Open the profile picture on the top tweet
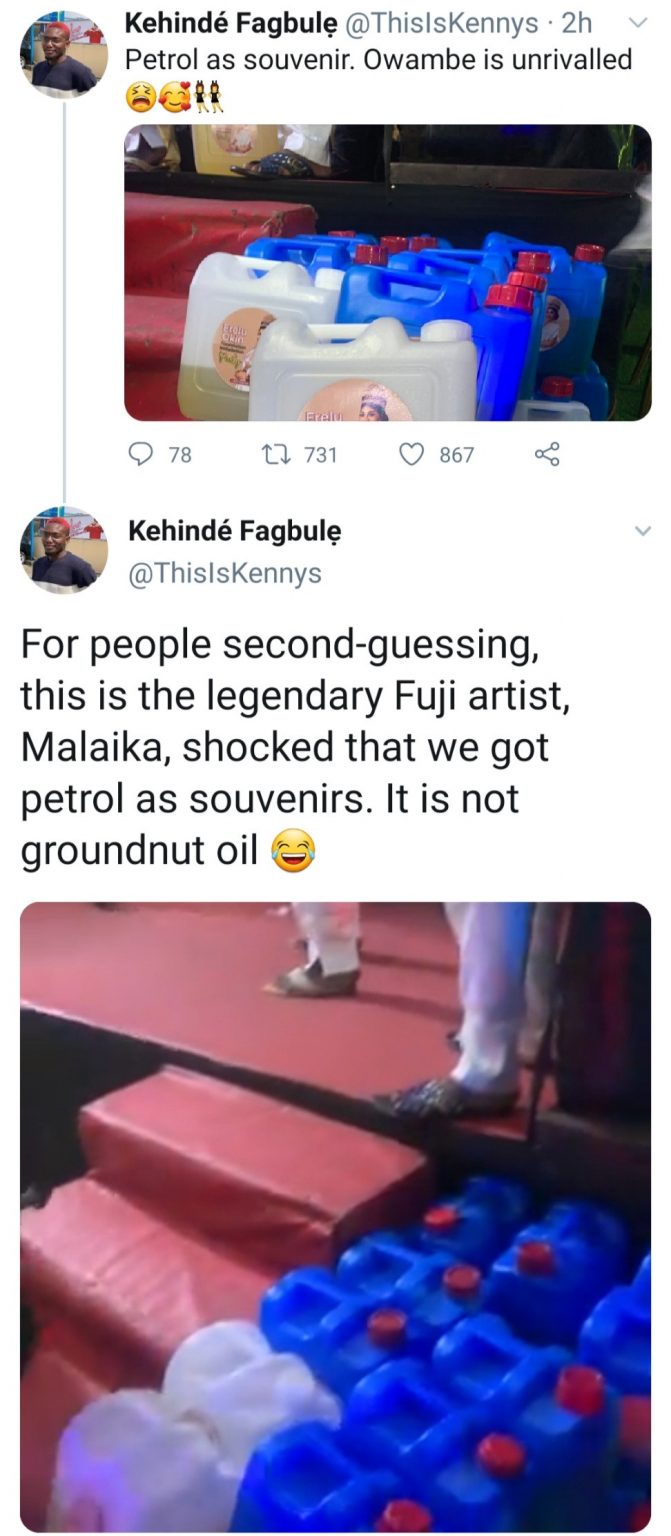Image resolution: width=671 pixels, height=1536 pixels. click(x=64, y=53)
